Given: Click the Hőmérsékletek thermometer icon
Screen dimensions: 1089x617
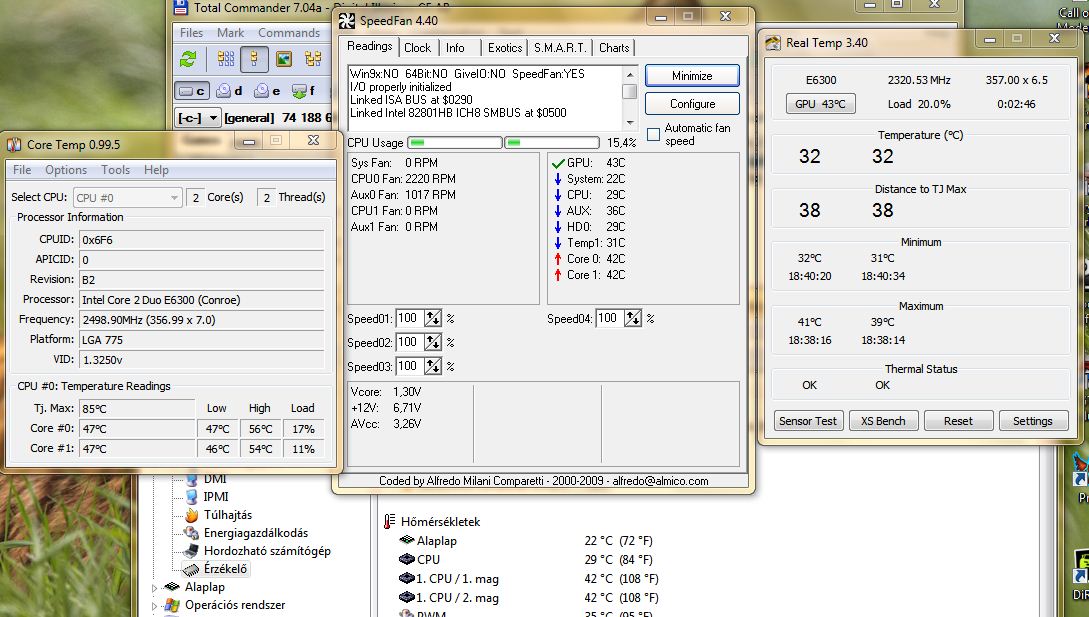Looking at the screenshot, I should 389,522.
